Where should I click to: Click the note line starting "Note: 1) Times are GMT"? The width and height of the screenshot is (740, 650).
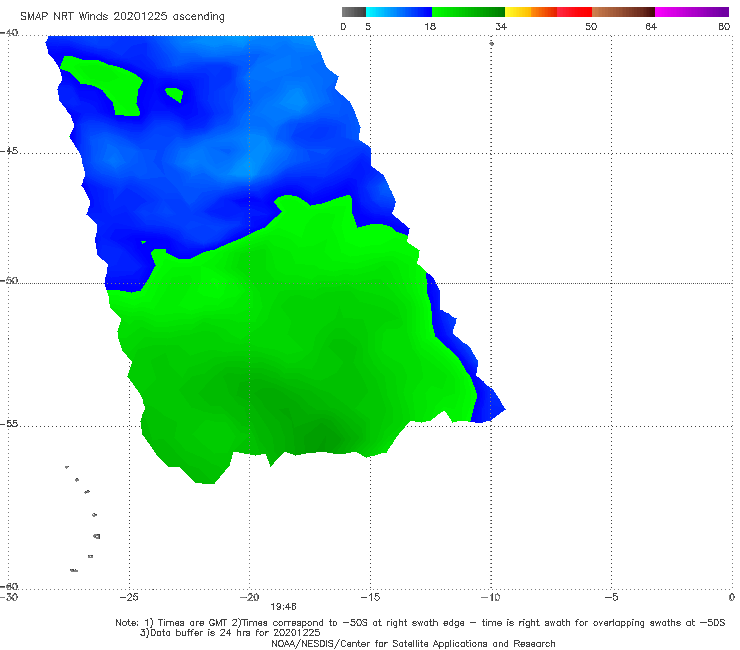click(x=420, y=623)
